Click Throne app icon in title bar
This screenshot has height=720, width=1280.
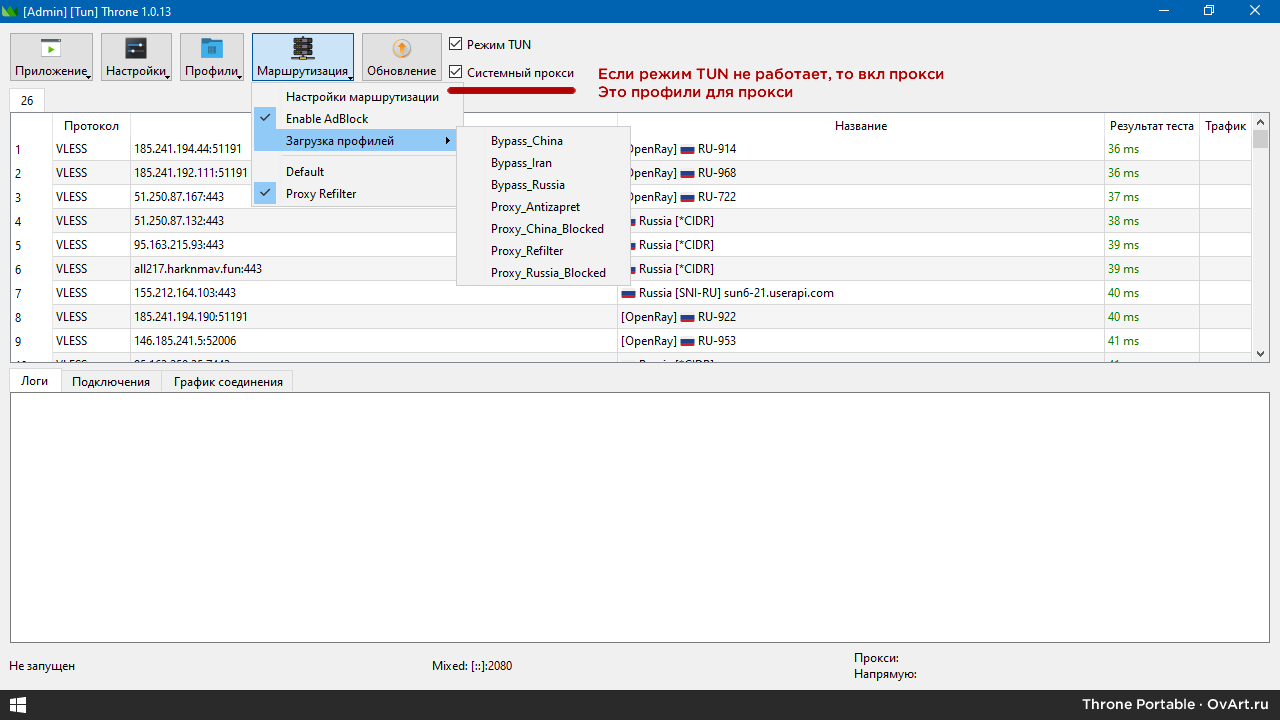click(x=12, y=11)
